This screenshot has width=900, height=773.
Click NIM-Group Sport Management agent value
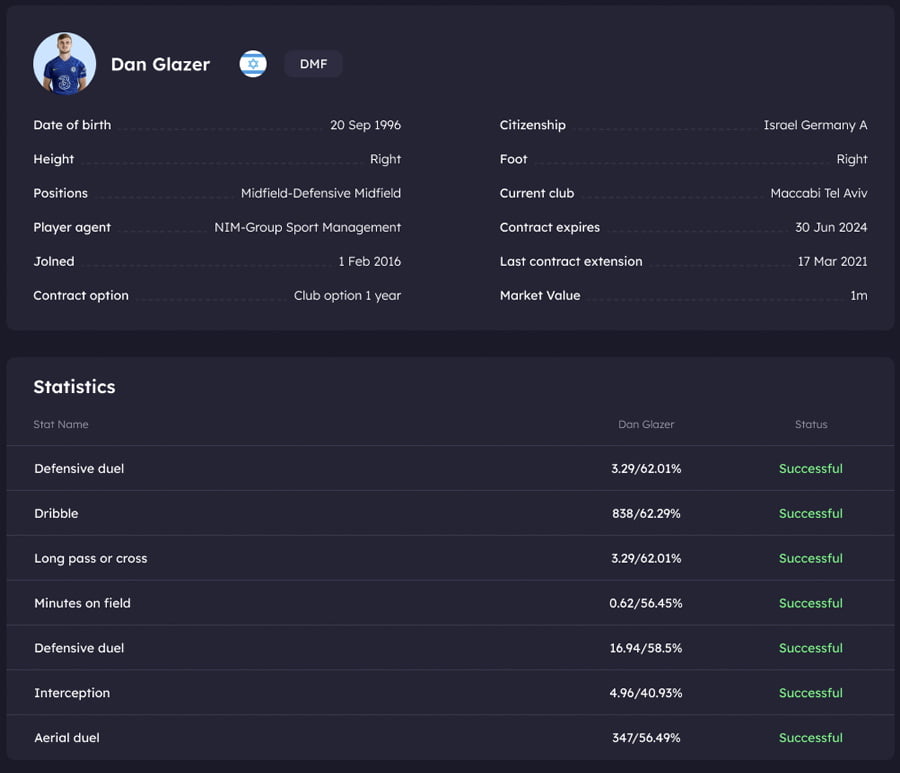308,228
